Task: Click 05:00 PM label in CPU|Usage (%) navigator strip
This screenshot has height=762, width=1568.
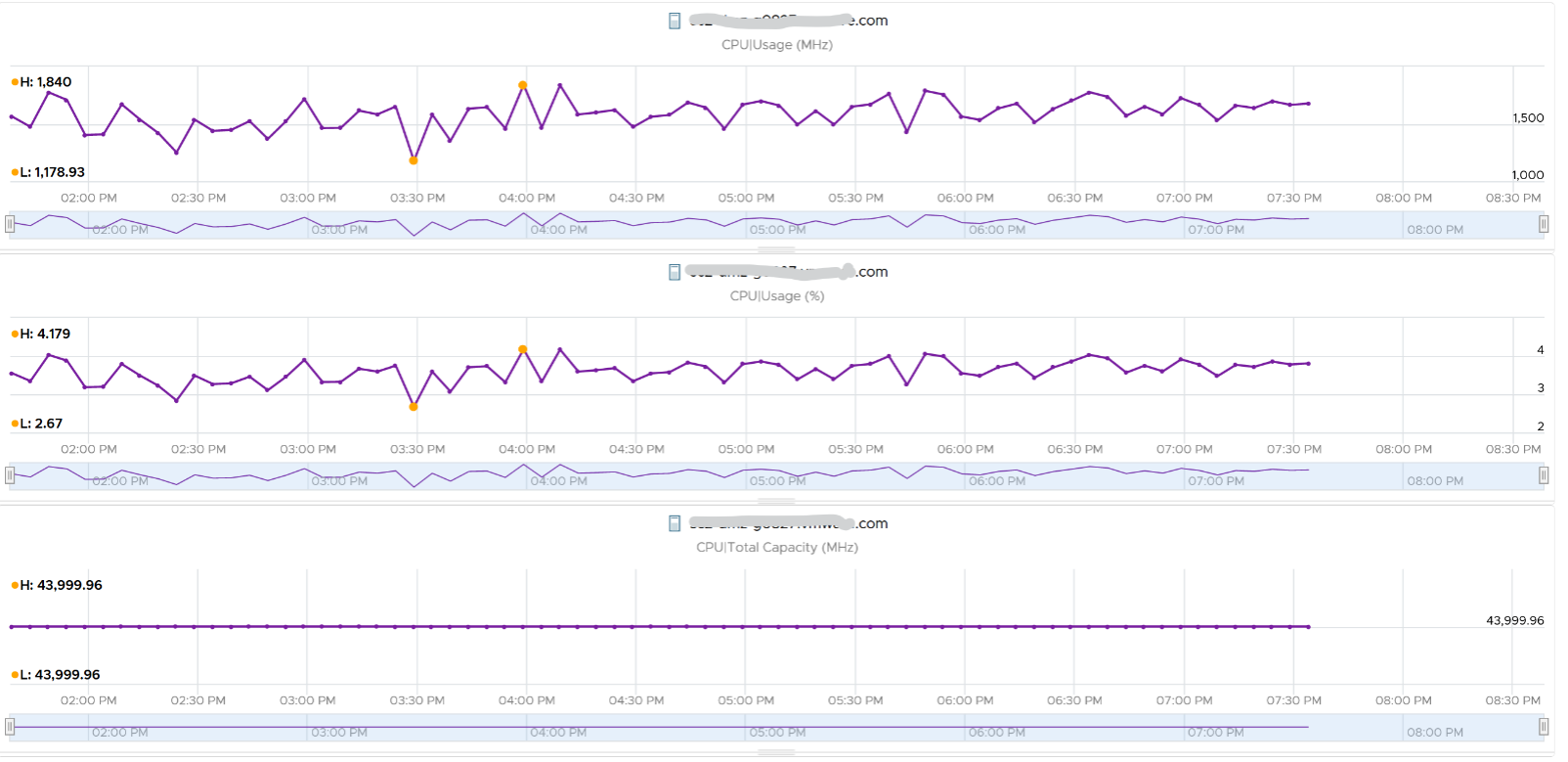Action: coord(778,482)
